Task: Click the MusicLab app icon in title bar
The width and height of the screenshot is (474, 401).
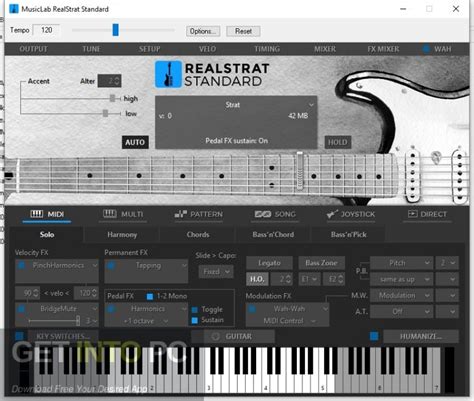Action: pyautogui.click(x=14, y=9)
